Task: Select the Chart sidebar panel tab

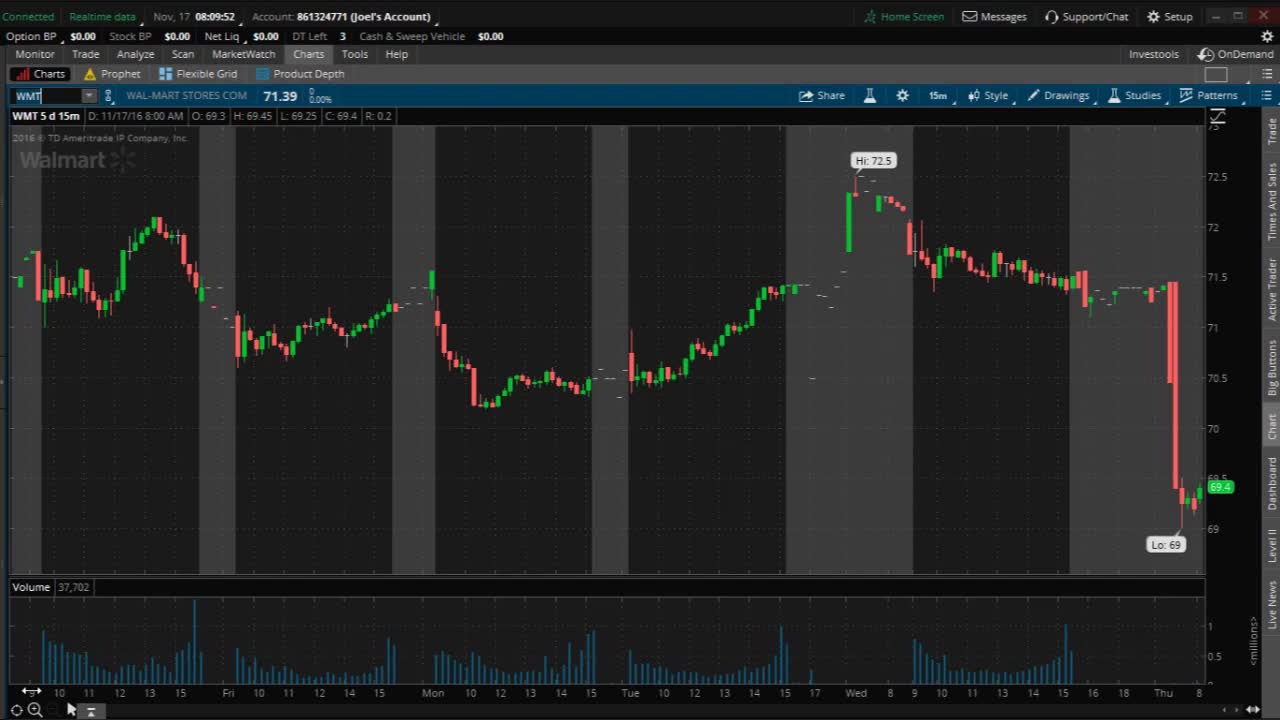Action: [x=1272, y=426]
